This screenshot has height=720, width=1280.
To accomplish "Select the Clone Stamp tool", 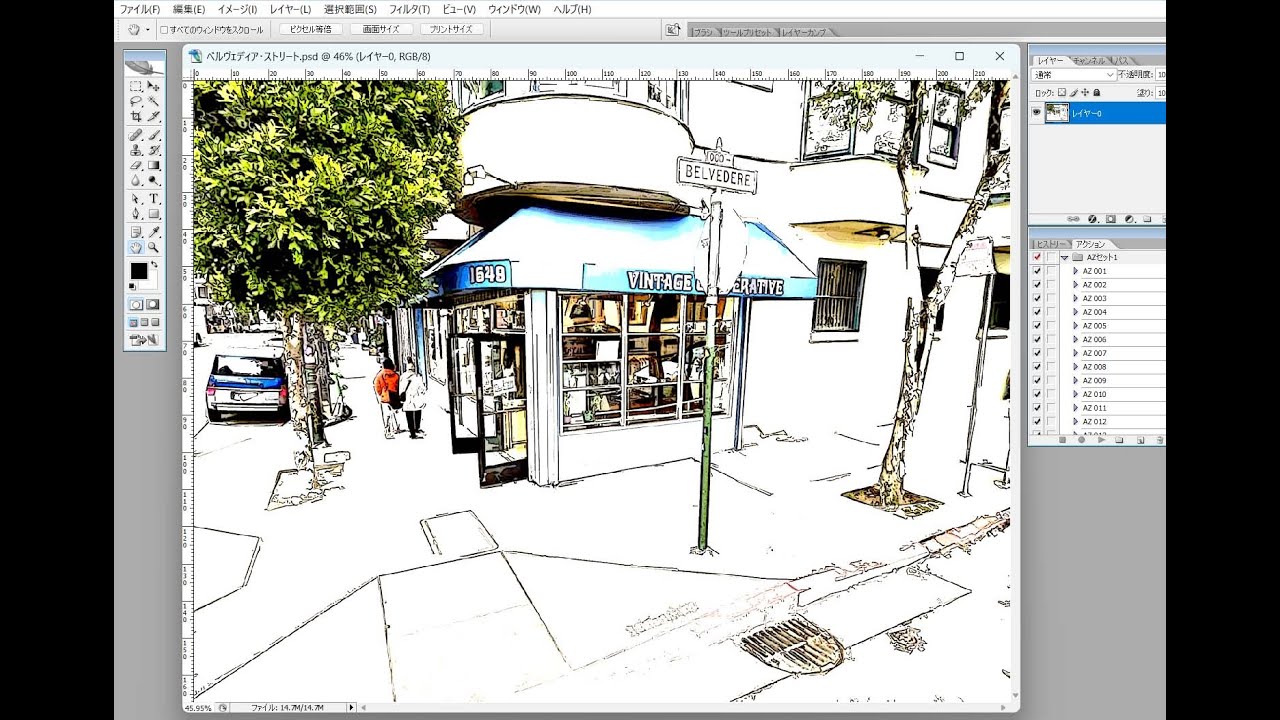I will [135, 149].
